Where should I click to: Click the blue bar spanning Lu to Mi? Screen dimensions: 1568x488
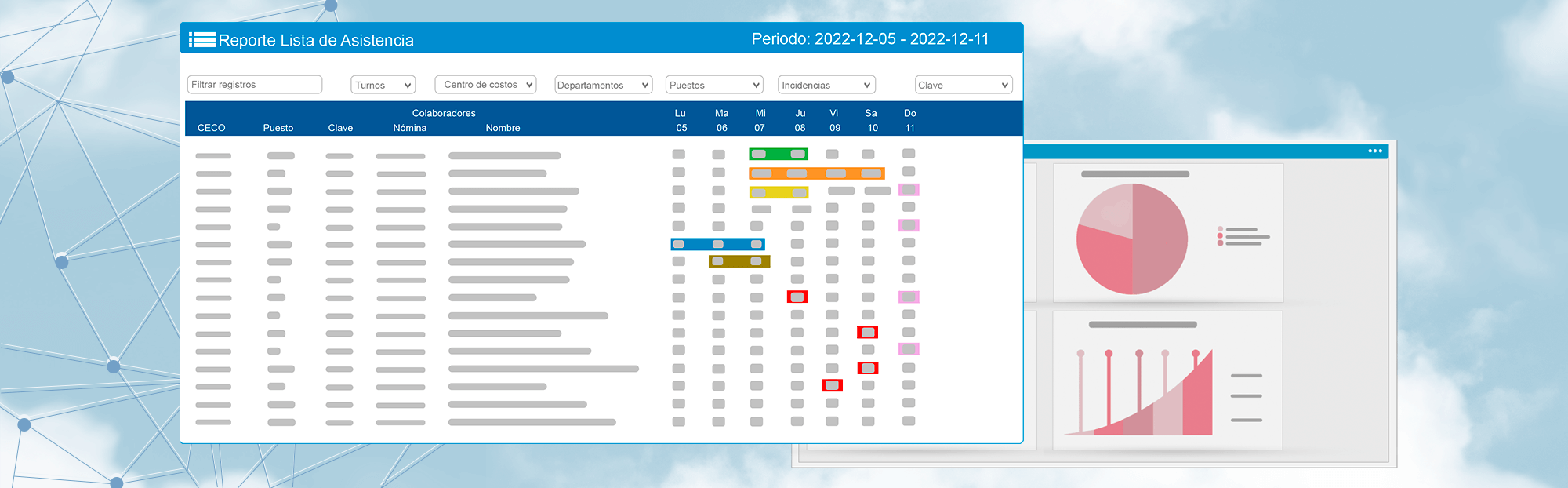pyautogui.click(x=717, y=244)
